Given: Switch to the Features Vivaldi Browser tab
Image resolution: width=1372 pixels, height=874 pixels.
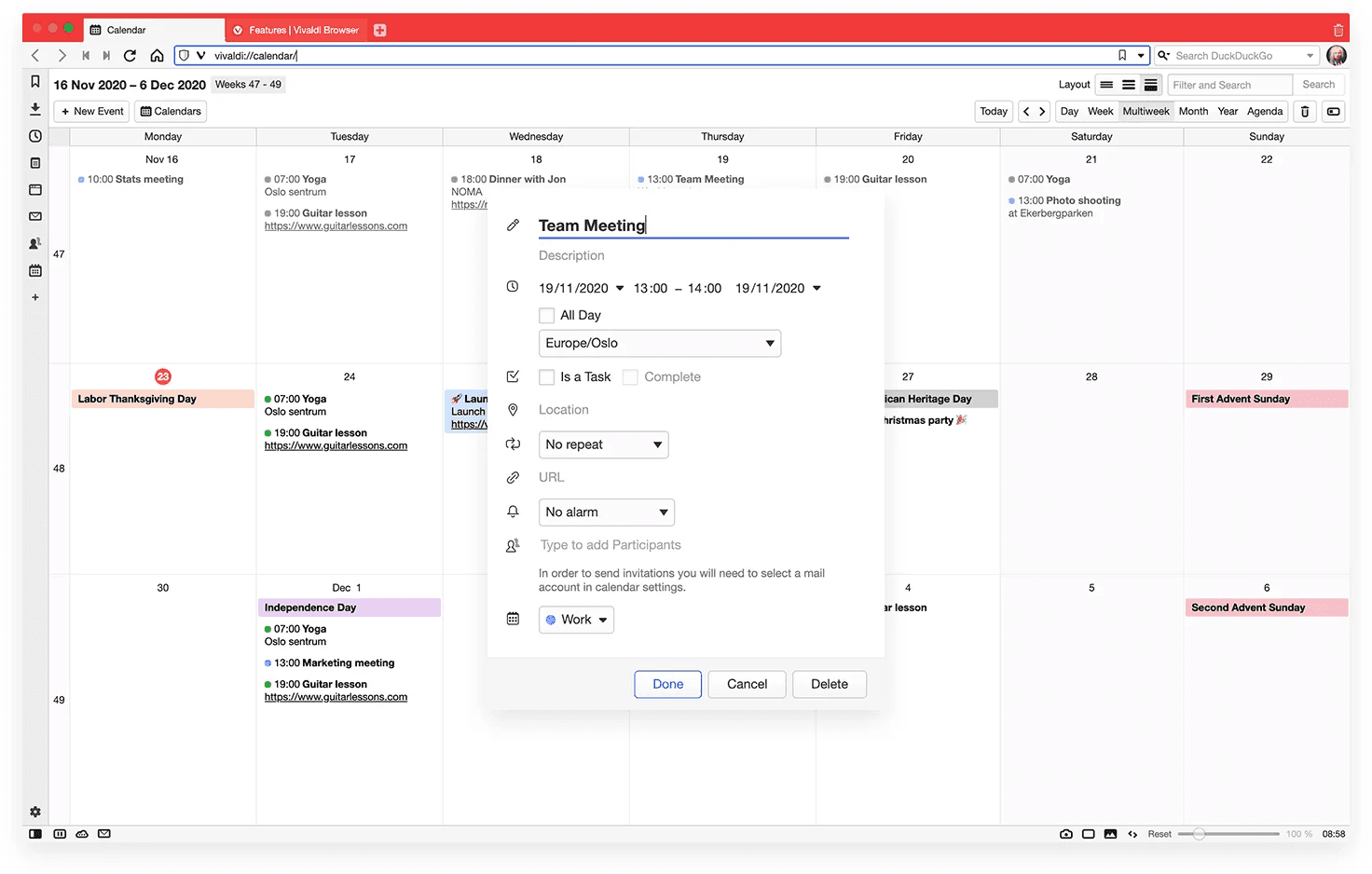Looking at the screenshot, I should click(296, 29).
